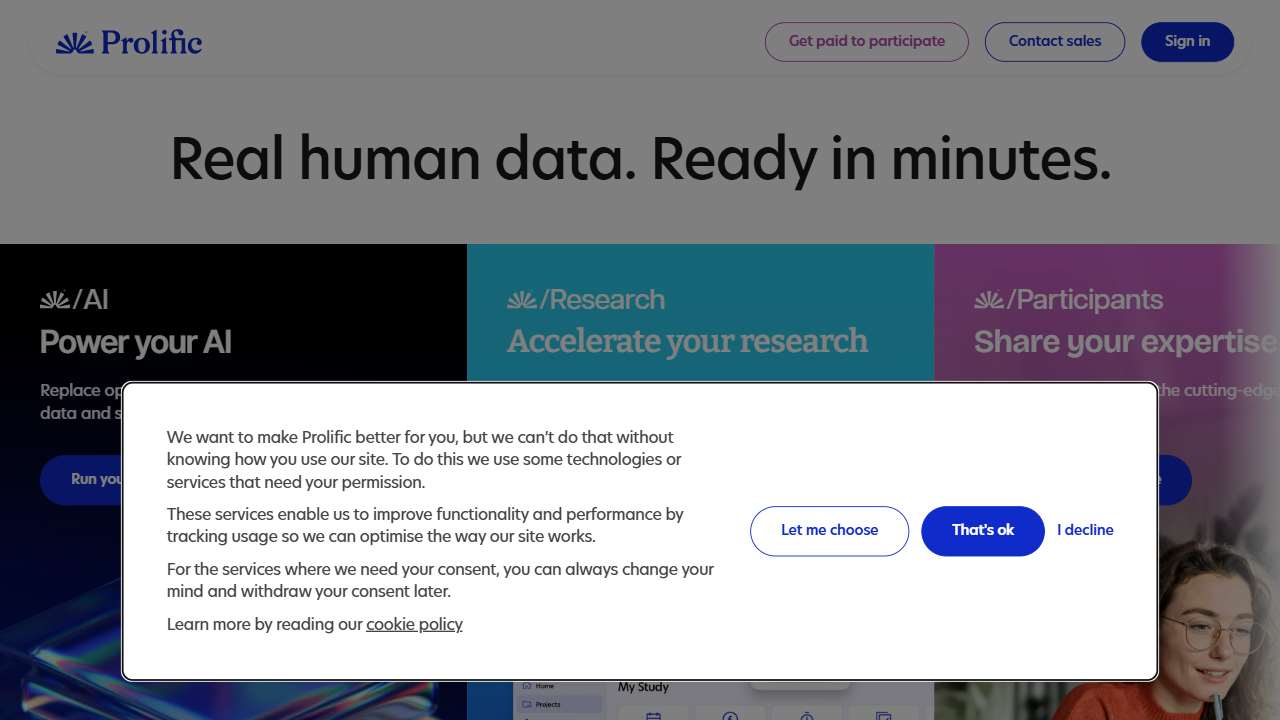1280x720 pixels.
Task: Select the 'Accelerate your research' heading
Action: (687, 341)
